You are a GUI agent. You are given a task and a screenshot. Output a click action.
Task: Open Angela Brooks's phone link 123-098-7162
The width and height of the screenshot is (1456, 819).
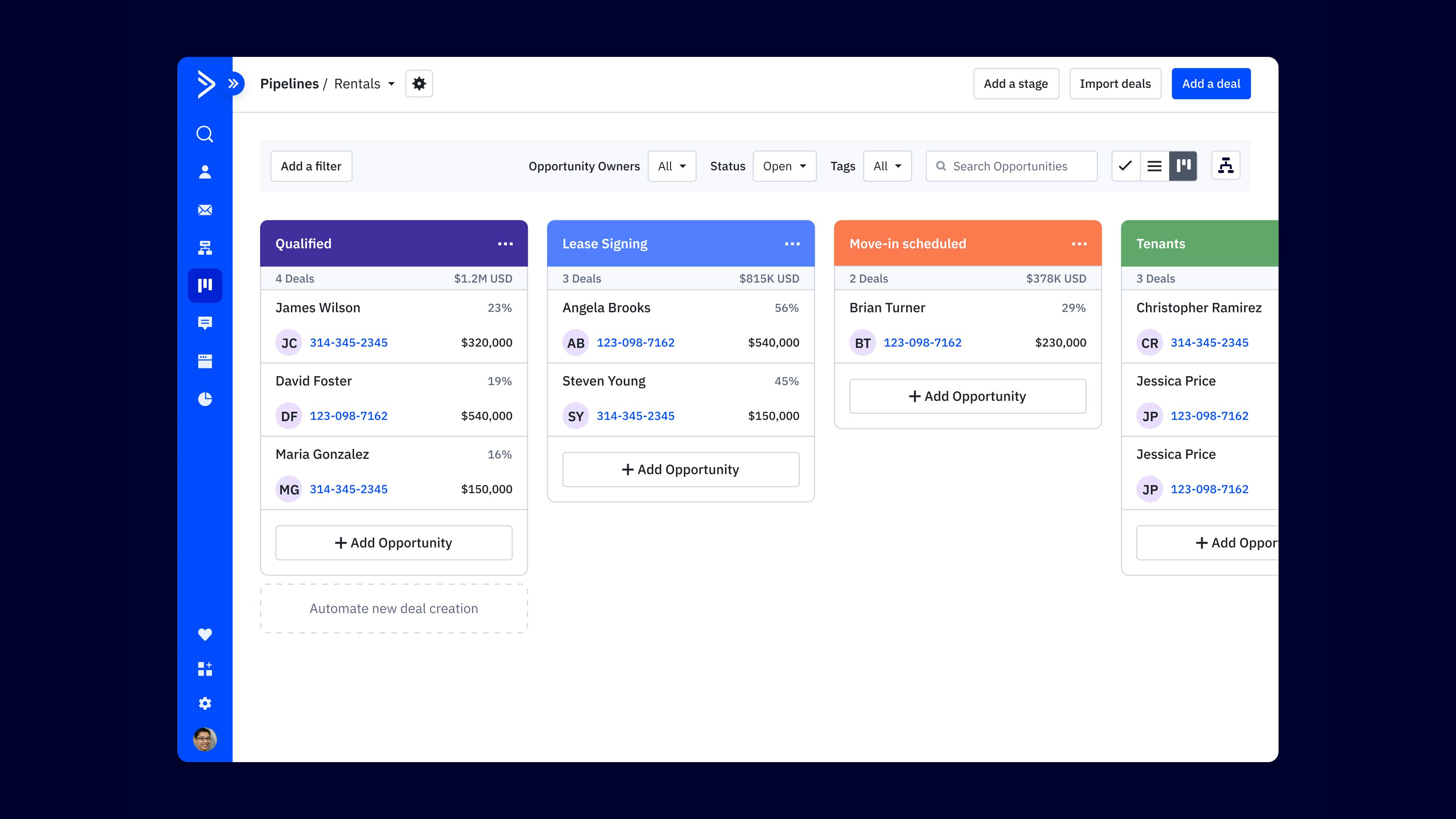[635, 342]
